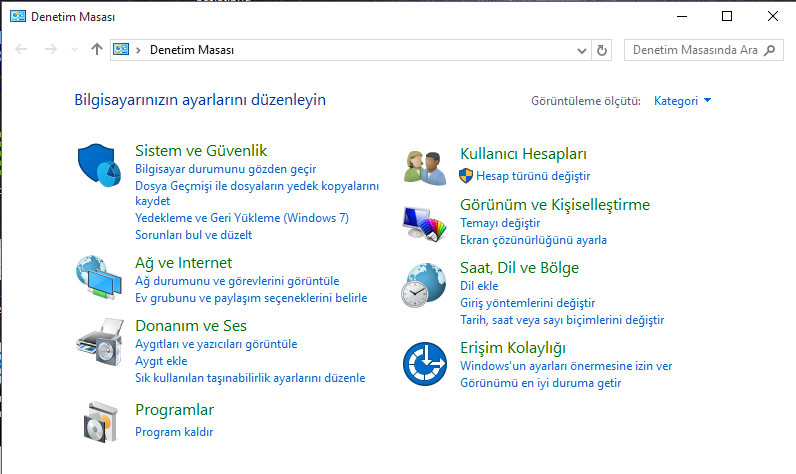The width and height of the screenshot is (796, 474).
Task: Open the Ağ ve Internet category
Action: 183,263
